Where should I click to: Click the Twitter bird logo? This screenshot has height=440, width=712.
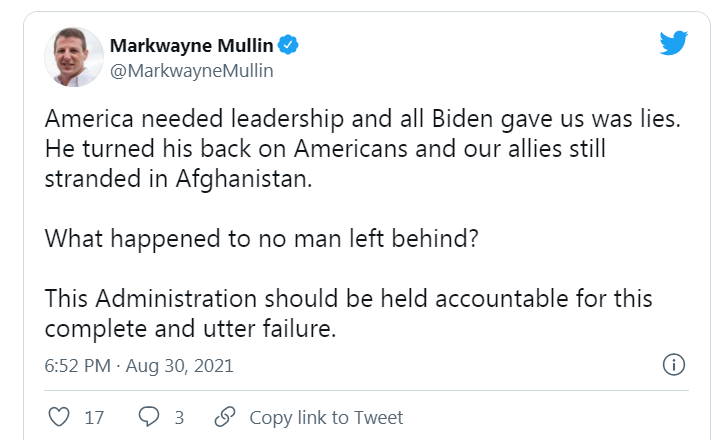point(673,43)
